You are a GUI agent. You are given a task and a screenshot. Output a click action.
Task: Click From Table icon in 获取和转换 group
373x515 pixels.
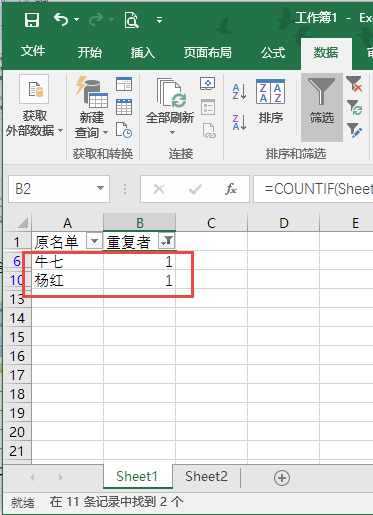click(x=124, y=107)
